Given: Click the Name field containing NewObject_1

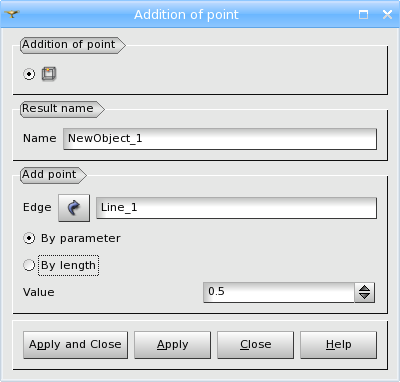Looking at the screenshot, I should [x=220, y=139].
